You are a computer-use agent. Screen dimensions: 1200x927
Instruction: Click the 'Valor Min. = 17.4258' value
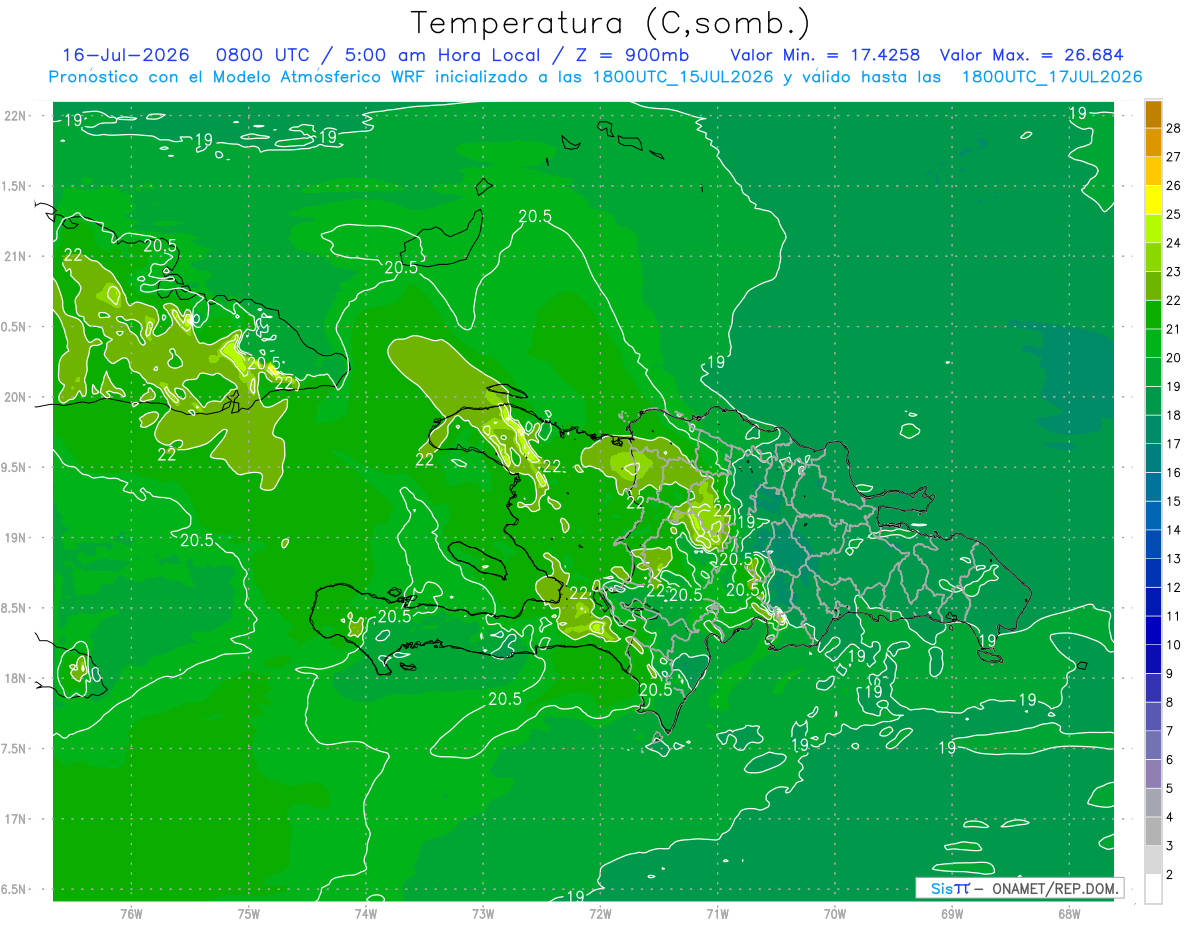(x=825, y=55)
